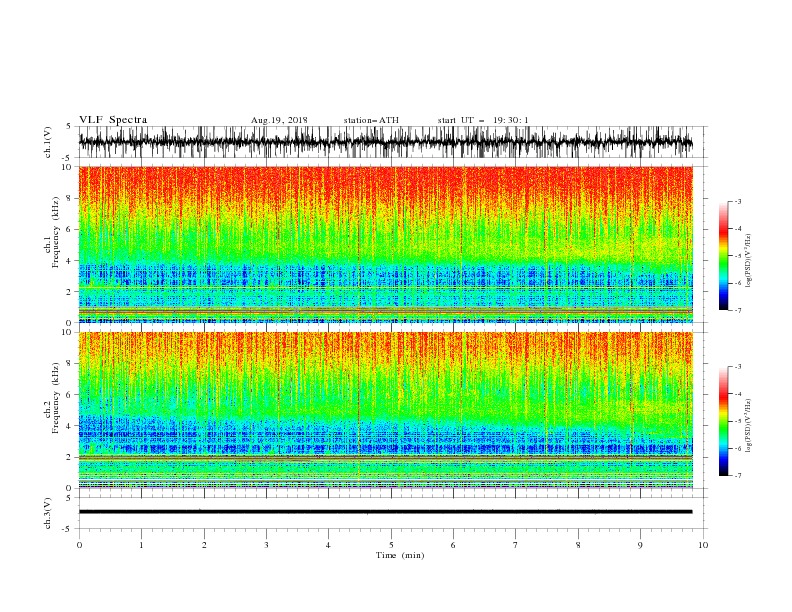
Task: Select the date 'Aug.19, 2018' text
Action: (279, 120)
